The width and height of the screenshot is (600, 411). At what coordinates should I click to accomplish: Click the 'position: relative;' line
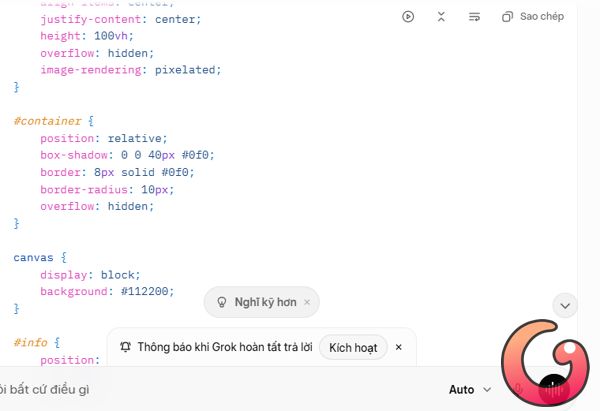pos(104,138)
